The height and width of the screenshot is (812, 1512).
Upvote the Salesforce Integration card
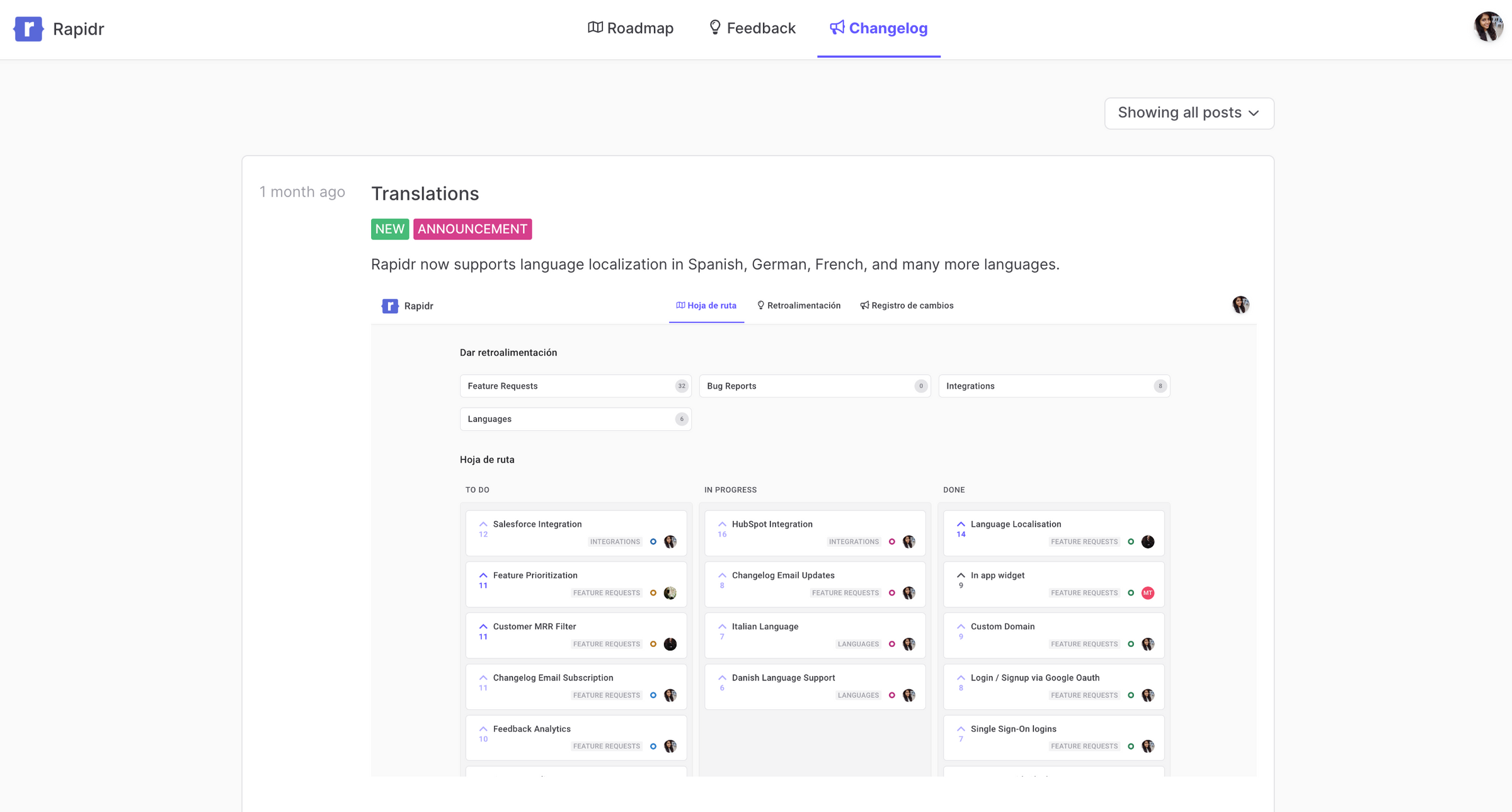[x=483, y=523]
